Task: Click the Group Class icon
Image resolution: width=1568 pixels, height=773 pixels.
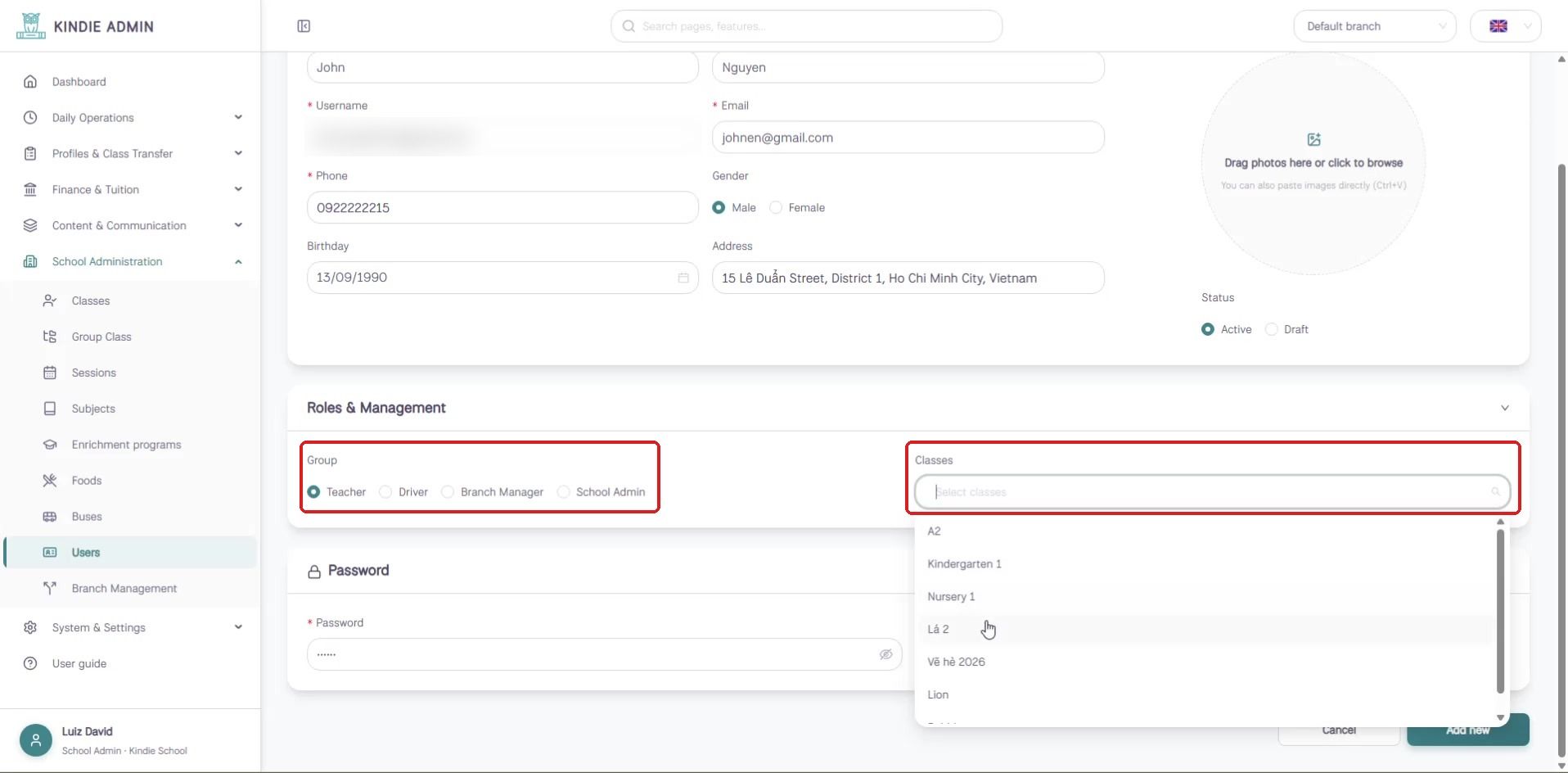Action: pyautogui.click(x=50, y=337)
